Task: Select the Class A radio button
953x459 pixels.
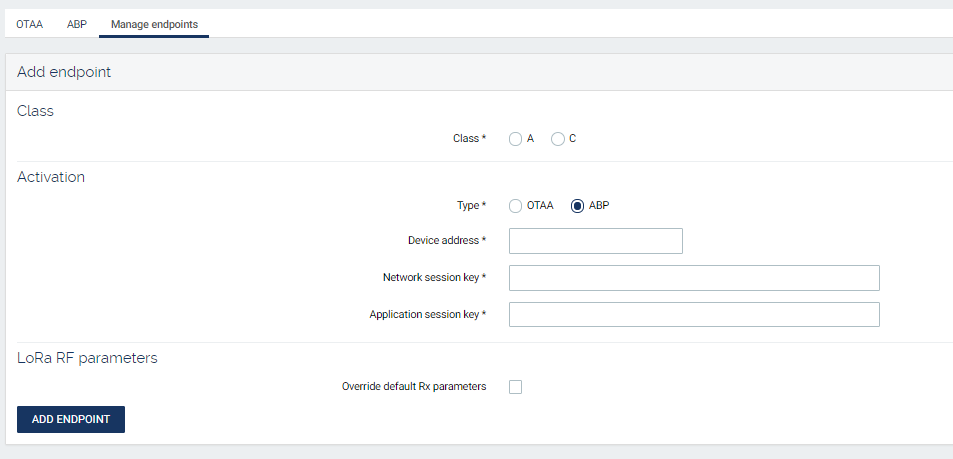Action: (x=516, y=139)
